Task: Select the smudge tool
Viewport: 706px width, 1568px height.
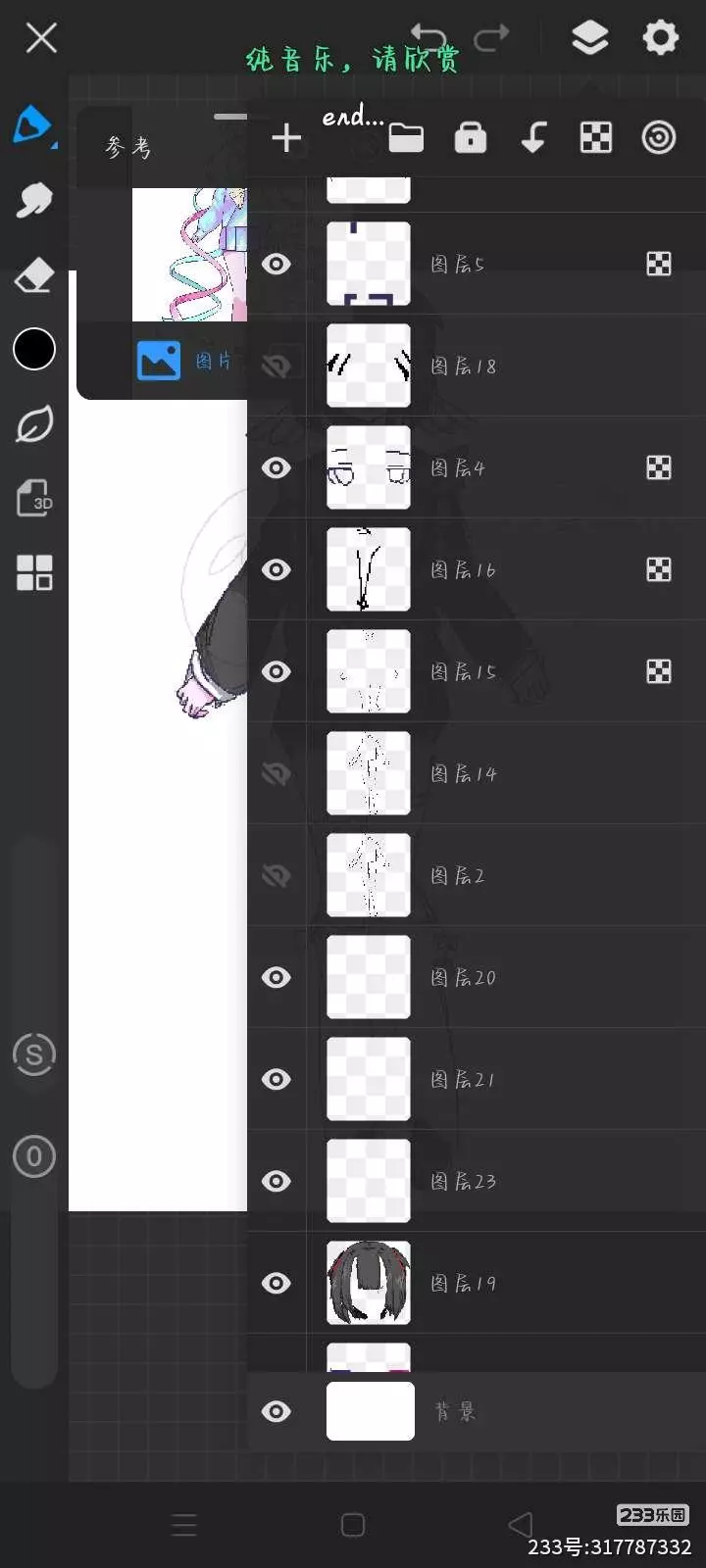Action: pyautogui.click(x=34, y=201)
